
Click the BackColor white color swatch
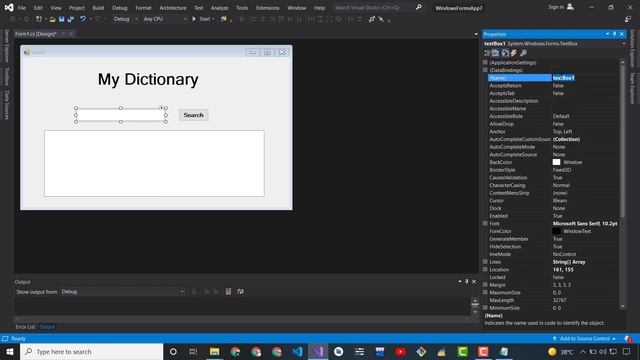(x=556, y=162)
